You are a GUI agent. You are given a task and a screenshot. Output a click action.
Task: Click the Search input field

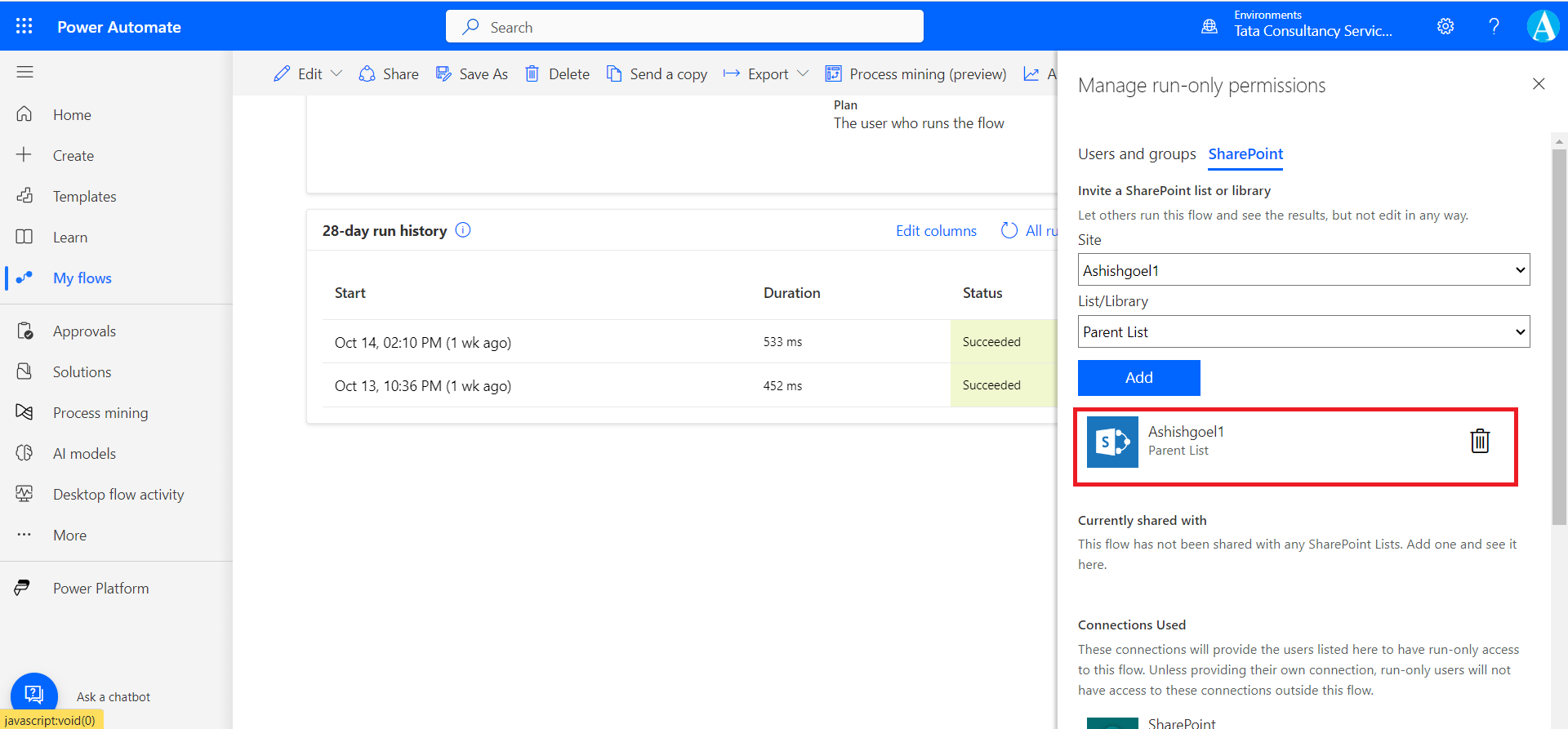point(684,27)
